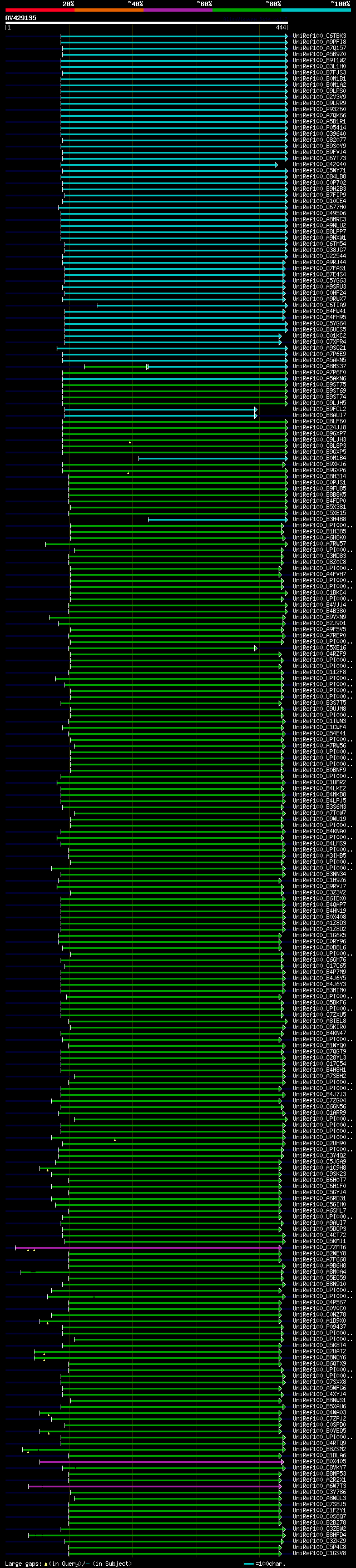Viewport: 356px width, 1568px height.
Task: Open hit UniRef100_Q28YL3
Action: (x=319, y=1058)
